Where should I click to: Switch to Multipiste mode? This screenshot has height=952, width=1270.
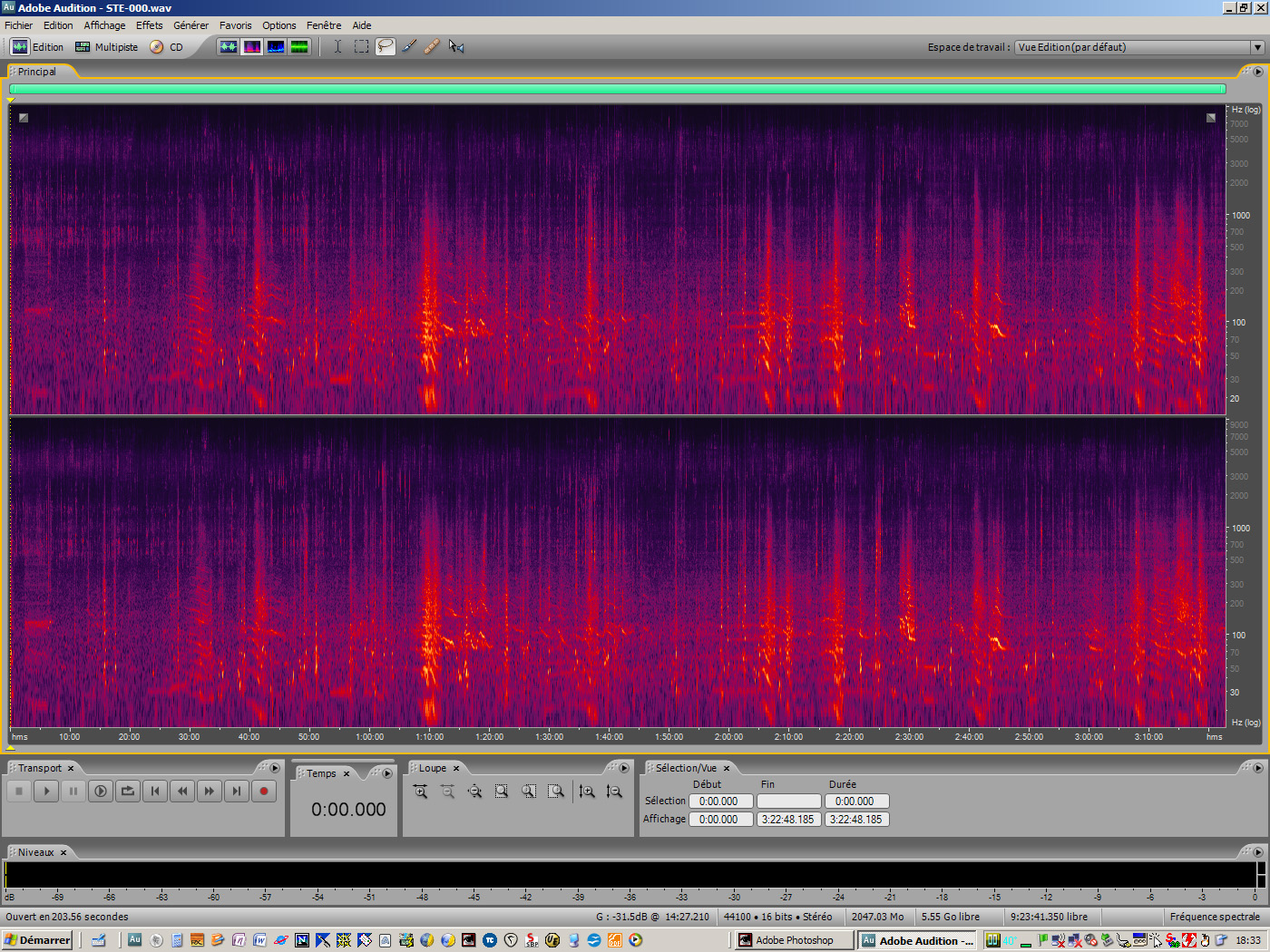[106, 46]
